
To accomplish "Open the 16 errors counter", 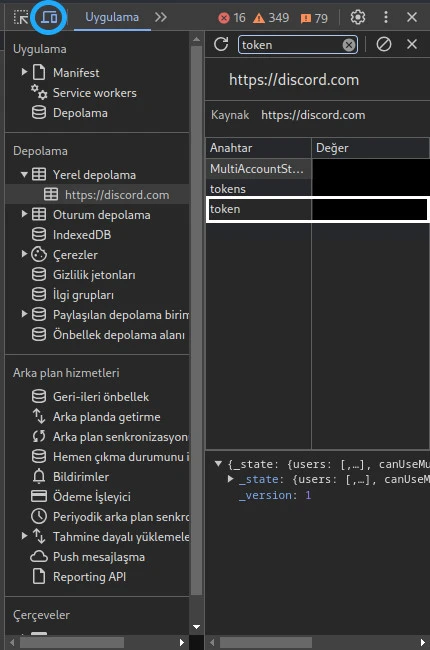I will 231,18.
